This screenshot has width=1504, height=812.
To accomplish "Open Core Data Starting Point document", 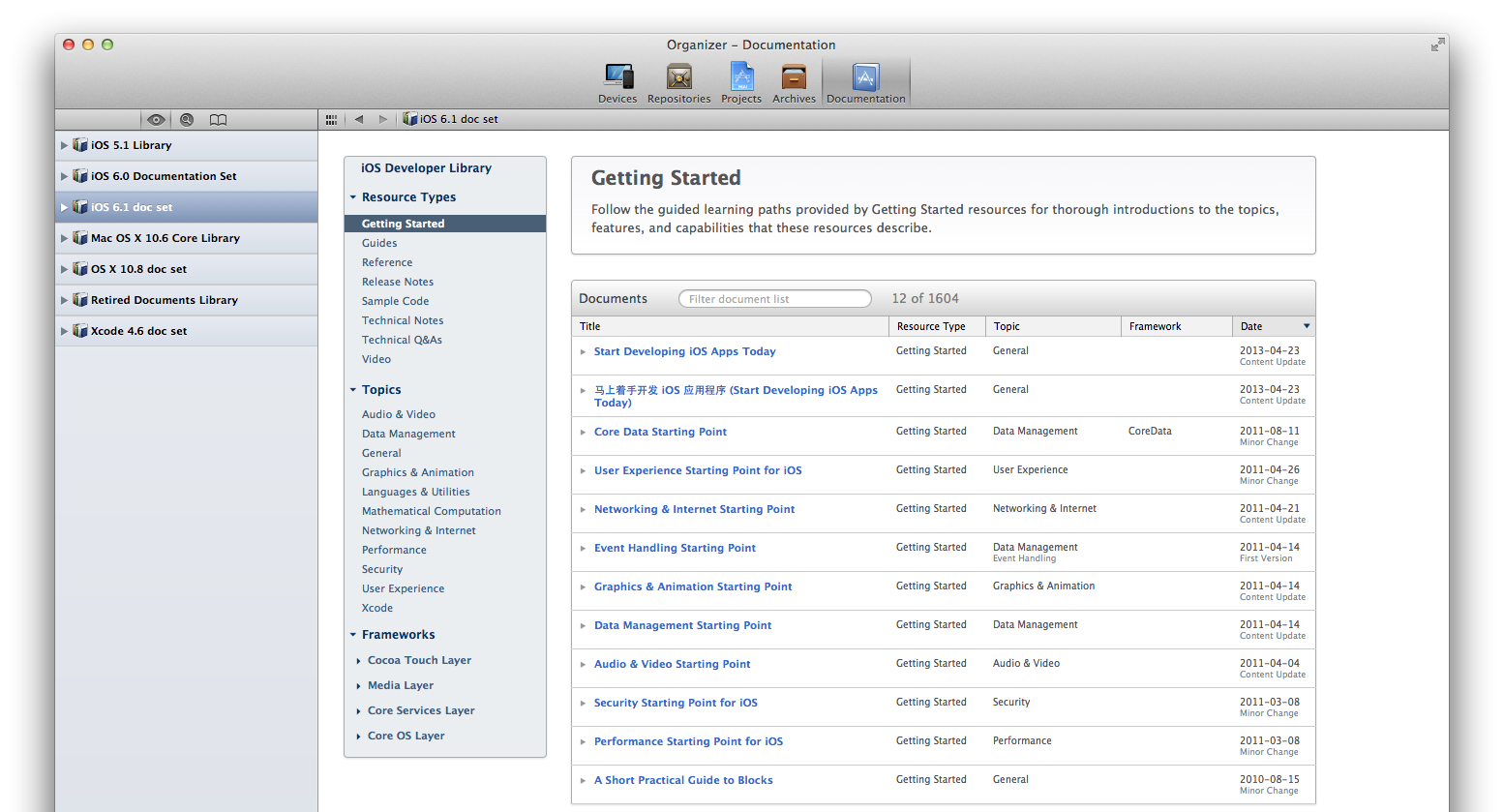I will [x=660, y=432].
